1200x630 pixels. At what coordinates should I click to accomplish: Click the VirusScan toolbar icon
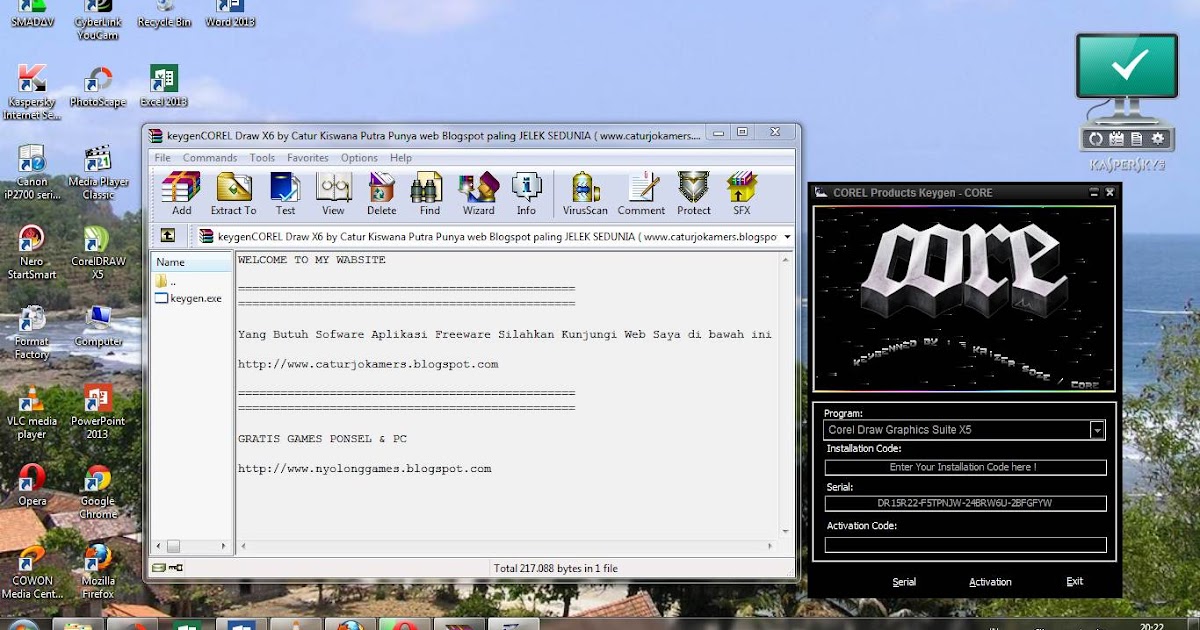(585, 194)
